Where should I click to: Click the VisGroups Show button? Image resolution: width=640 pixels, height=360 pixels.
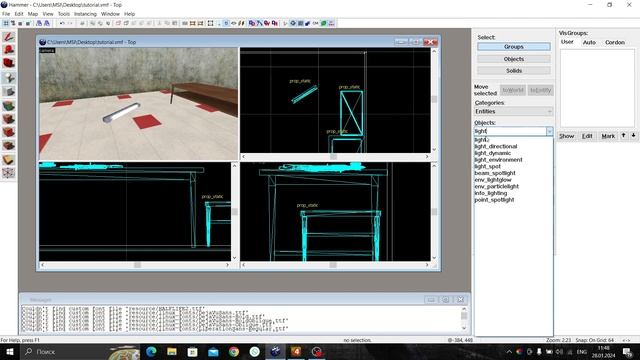point(567,136)
